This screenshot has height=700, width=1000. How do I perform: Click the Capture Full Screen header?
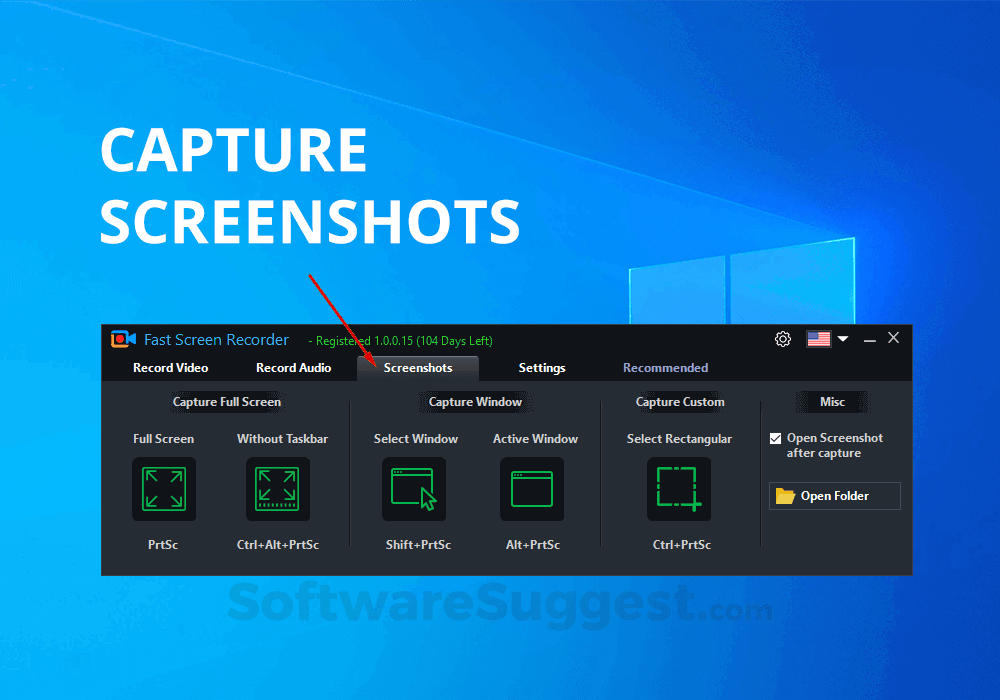(226, 401)
